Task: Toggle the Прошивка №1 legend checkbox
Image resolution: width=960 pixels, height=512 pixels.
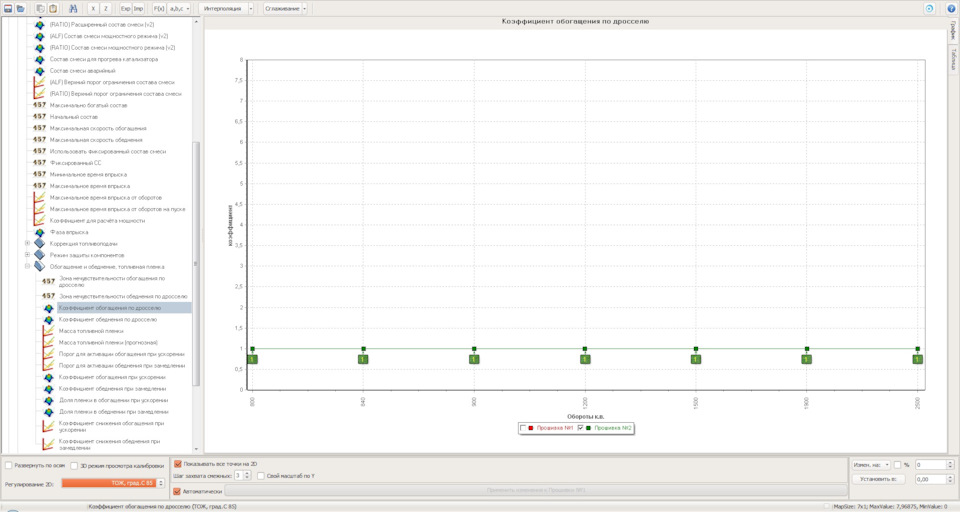Action: pos(523,428)
